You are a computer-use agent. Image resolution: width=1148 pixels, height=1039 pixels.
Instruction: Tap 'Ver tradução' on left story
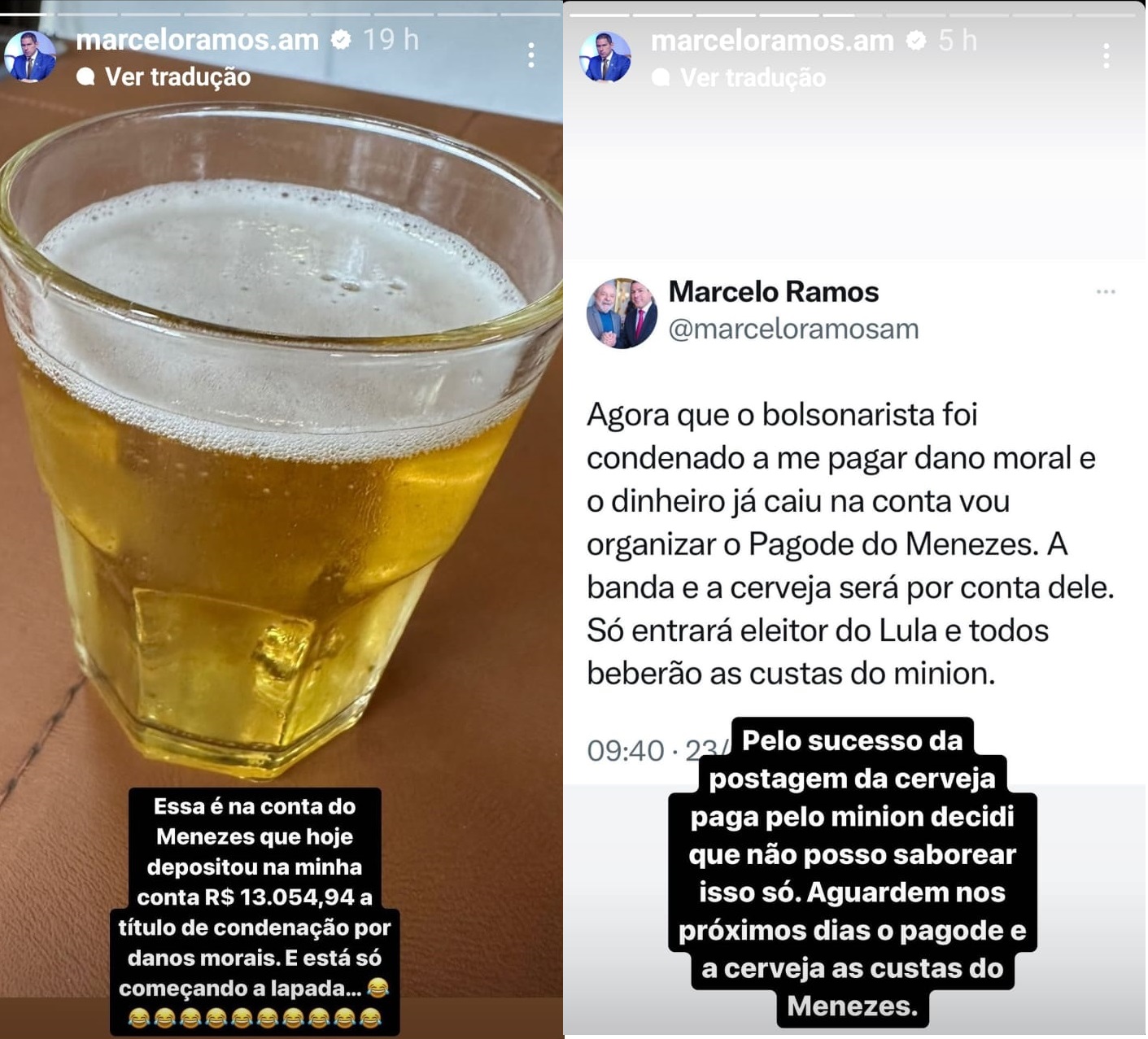click(177, 77)
